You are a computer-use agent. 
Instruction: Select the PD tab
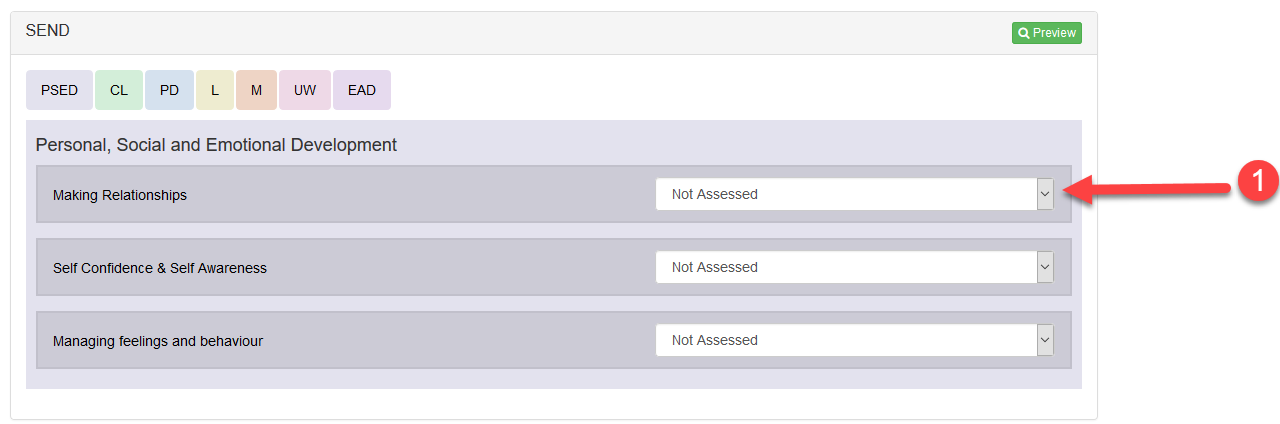coord(170,90)
